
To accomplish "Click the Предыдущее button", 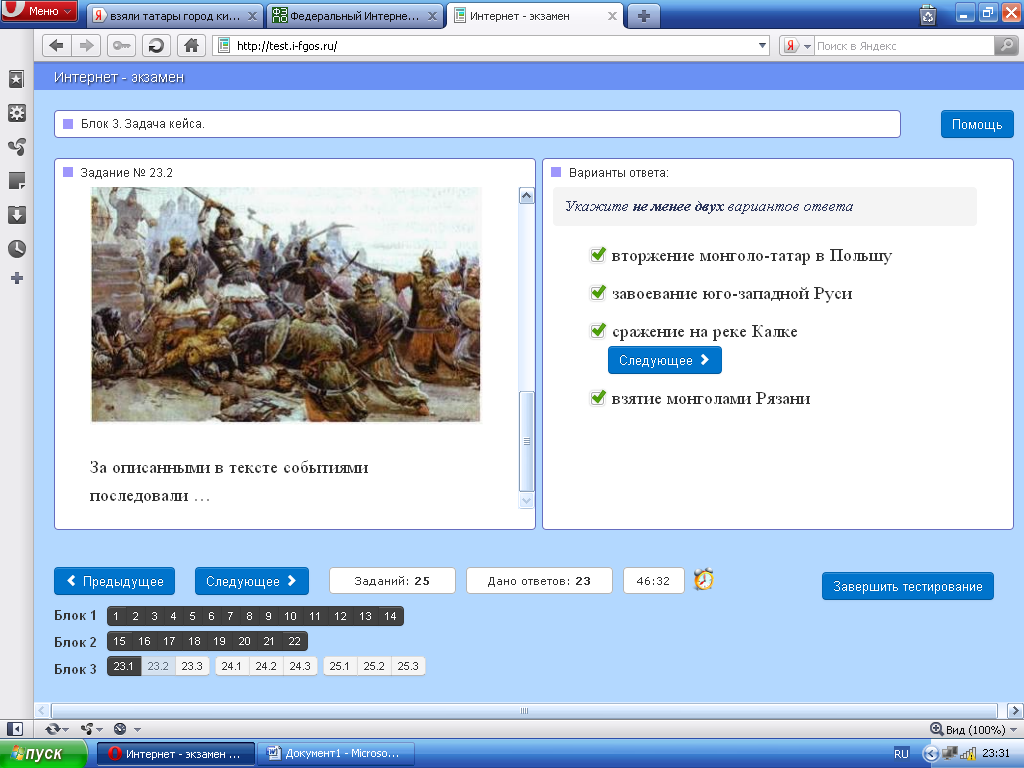I will (114, 581).
